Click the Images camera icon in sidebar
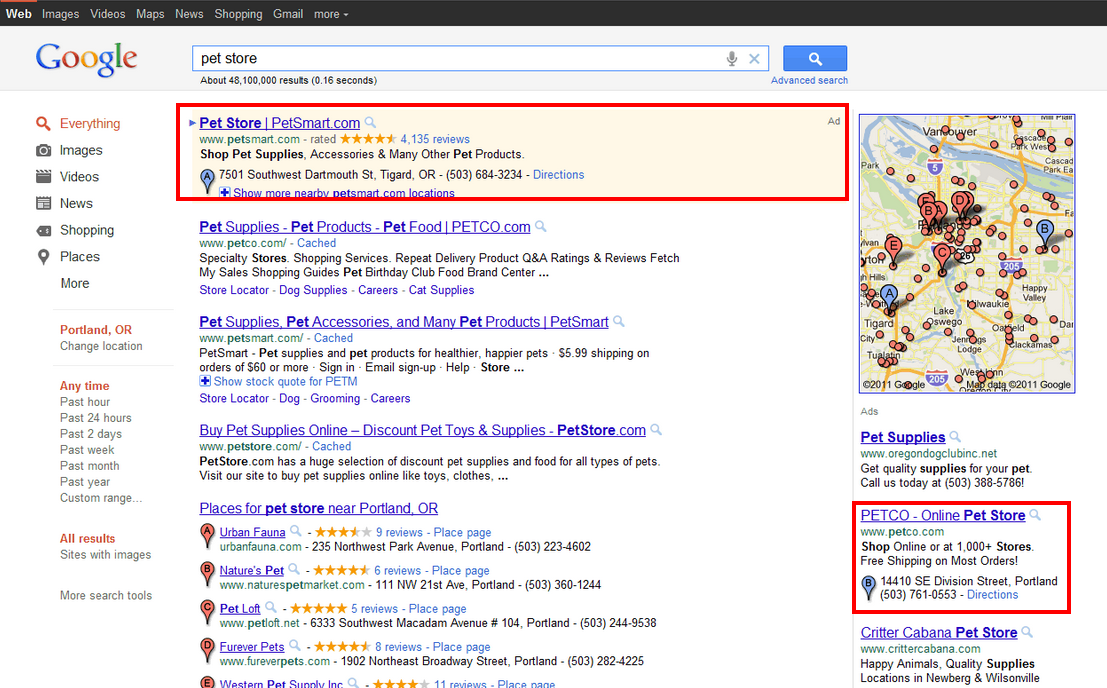Image resolution: width=1107 pixels, height=688 pixels. point(43,150)
